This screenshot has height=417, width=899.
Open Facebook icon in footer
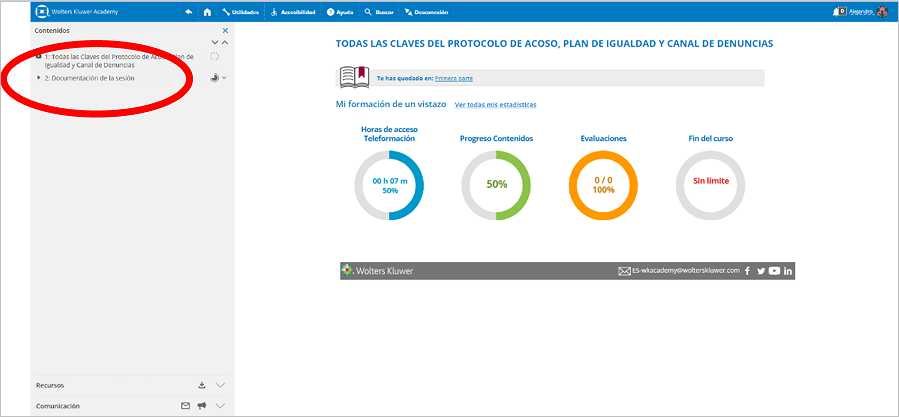(x=748, y=271)
